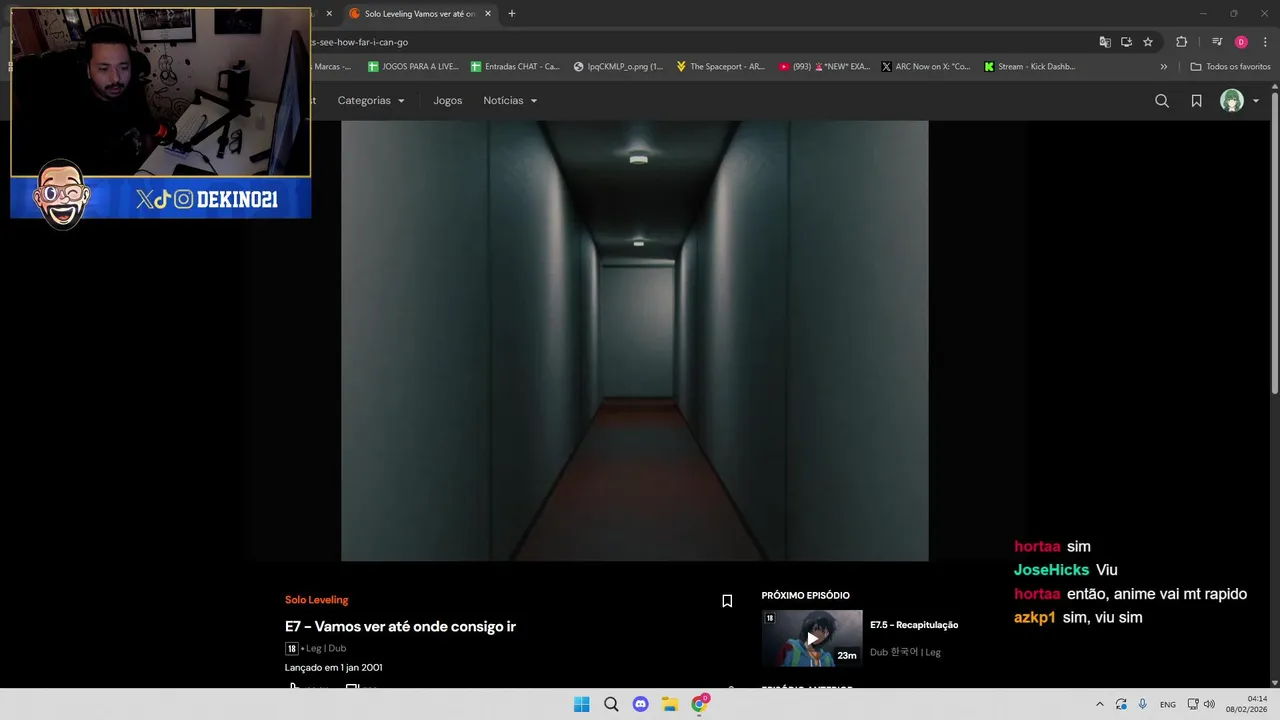Open the Jogos menu item
1280x720 pixels.
447,101
